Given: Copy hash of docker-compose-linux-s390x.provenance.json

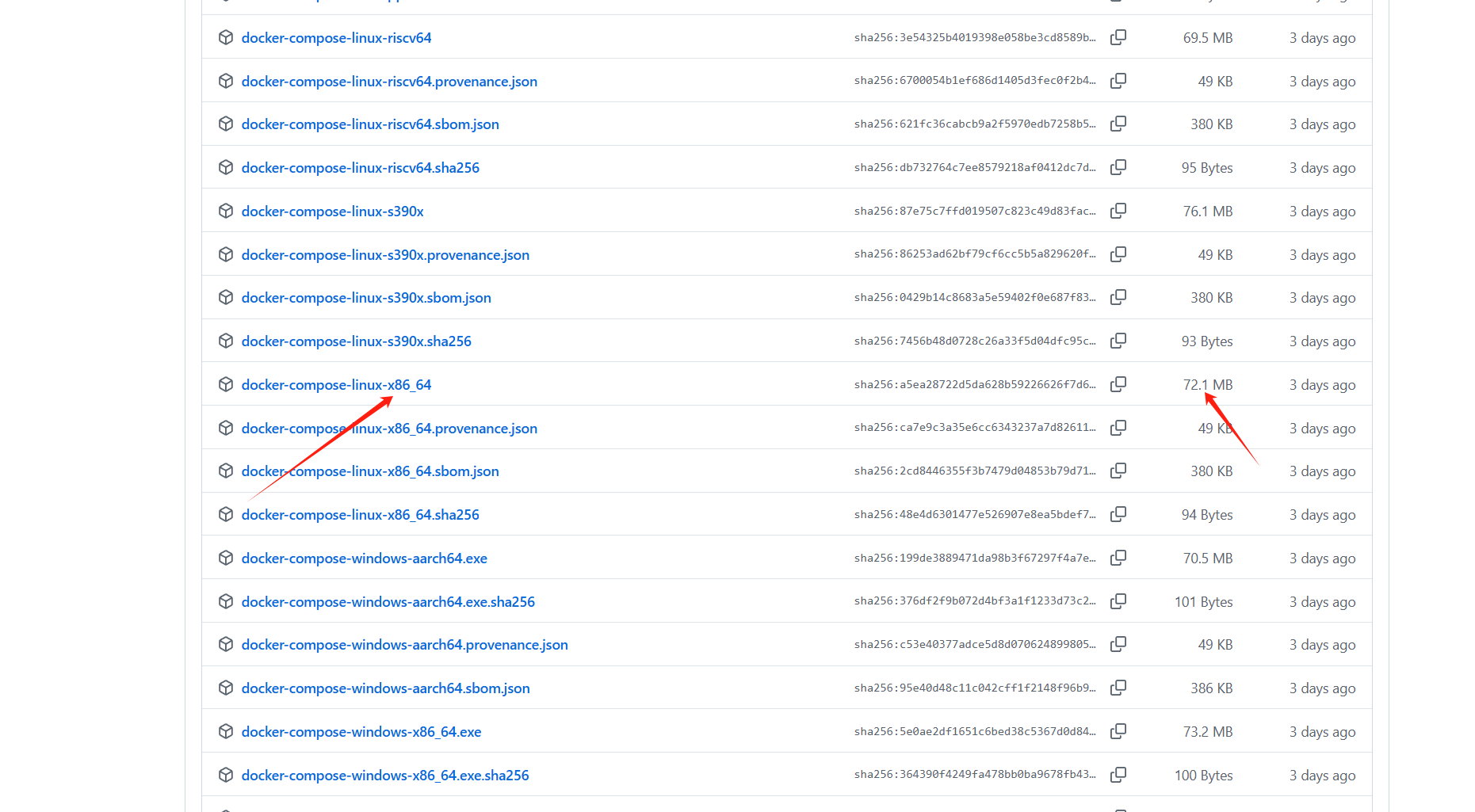Looking at the screenshot, I should (1118, 254).
